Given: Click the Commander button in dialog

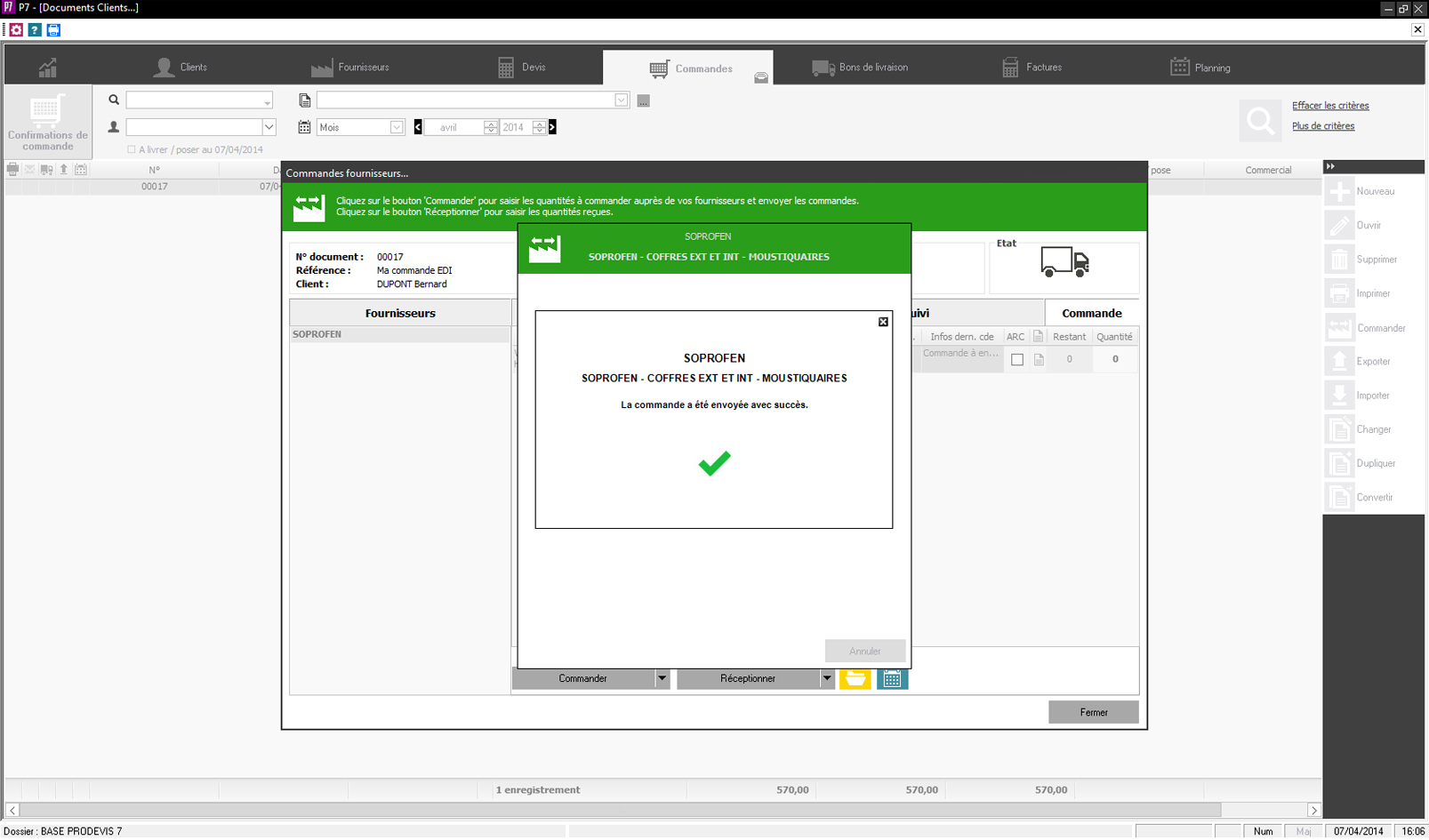Looking at the screenshot, I should tap(582, 679).
